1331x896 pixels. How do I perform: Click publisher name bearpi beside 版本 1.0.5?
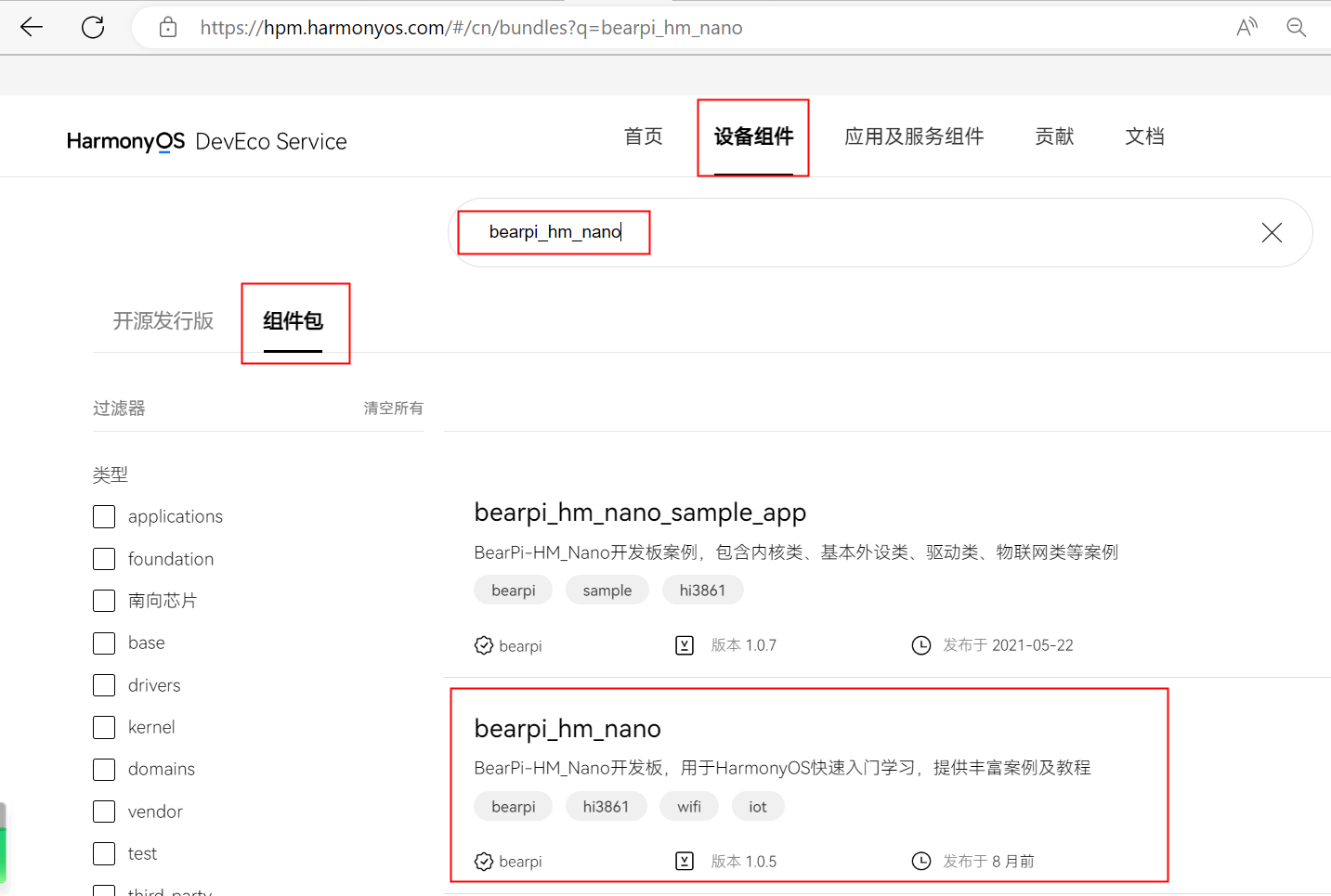pos(520,862)
